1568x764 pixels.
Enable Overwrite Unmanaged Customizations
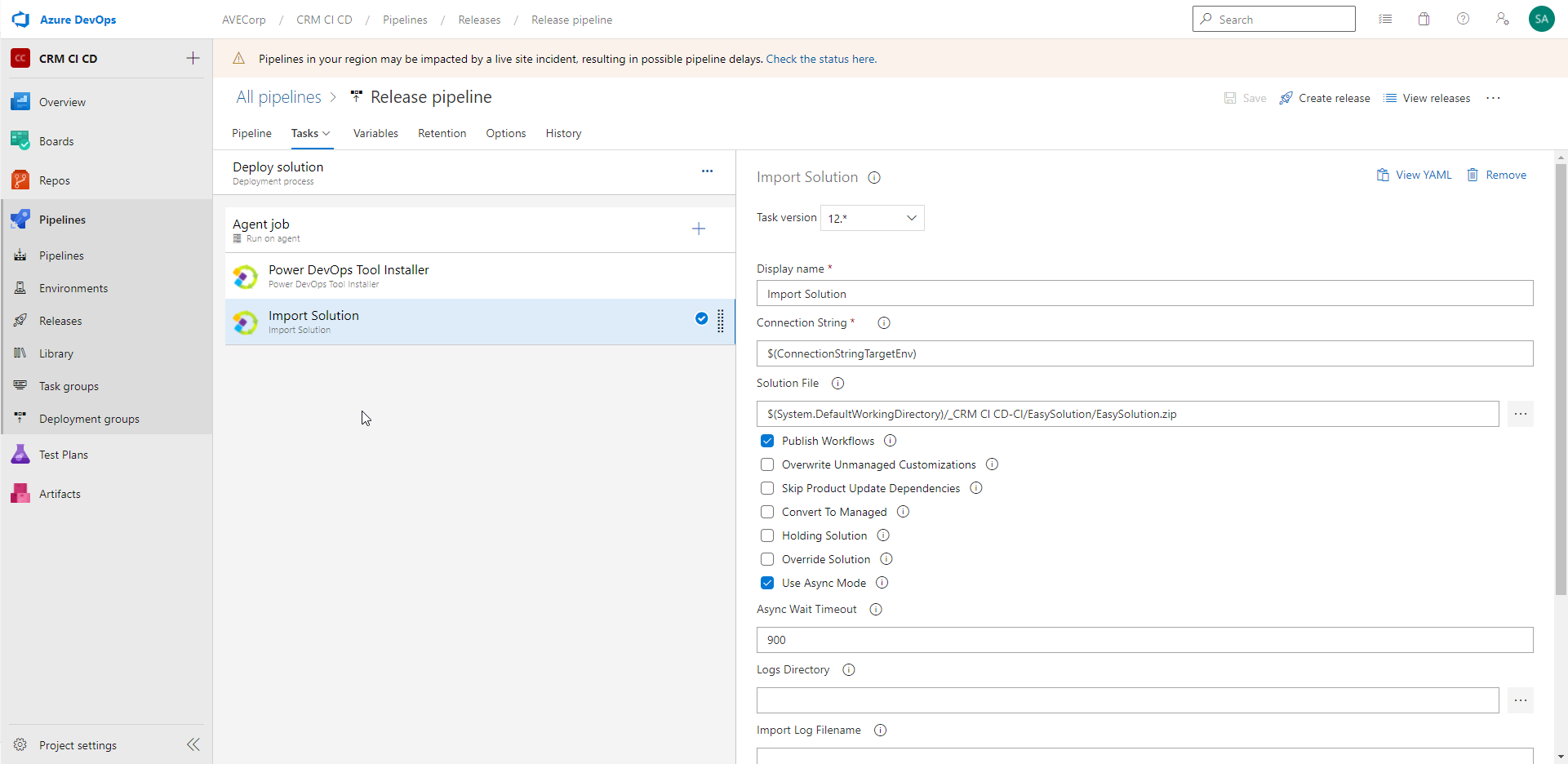[767, 464]
